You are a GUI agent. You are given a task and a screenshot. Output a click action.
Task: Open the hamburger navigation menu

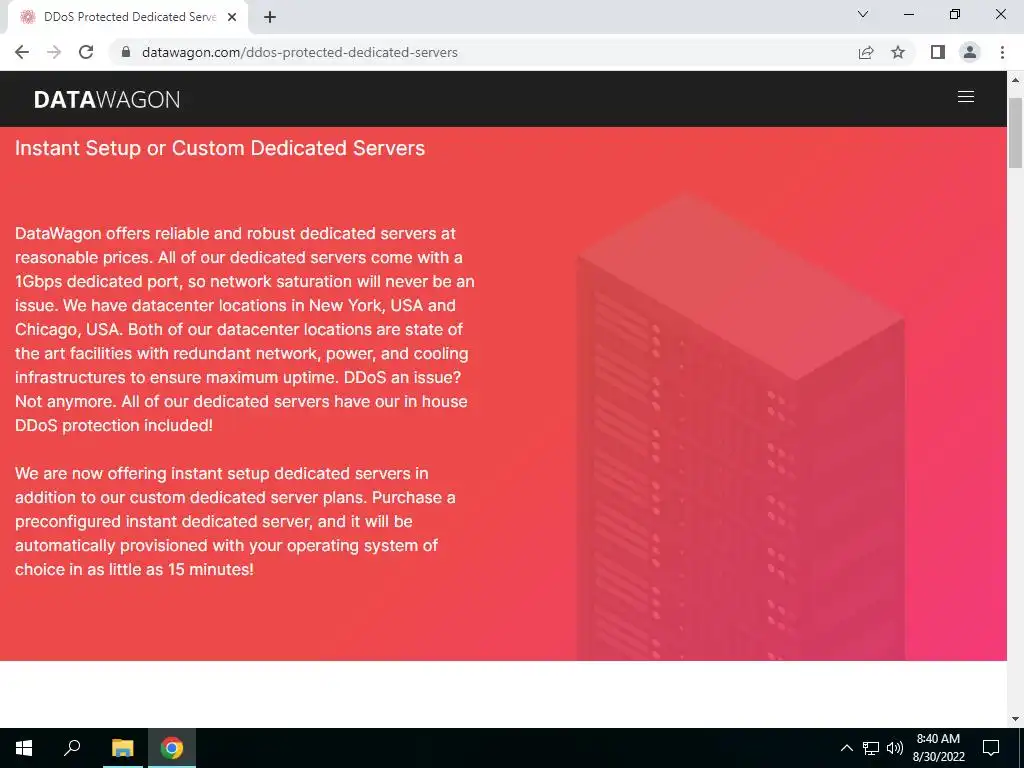965,97
